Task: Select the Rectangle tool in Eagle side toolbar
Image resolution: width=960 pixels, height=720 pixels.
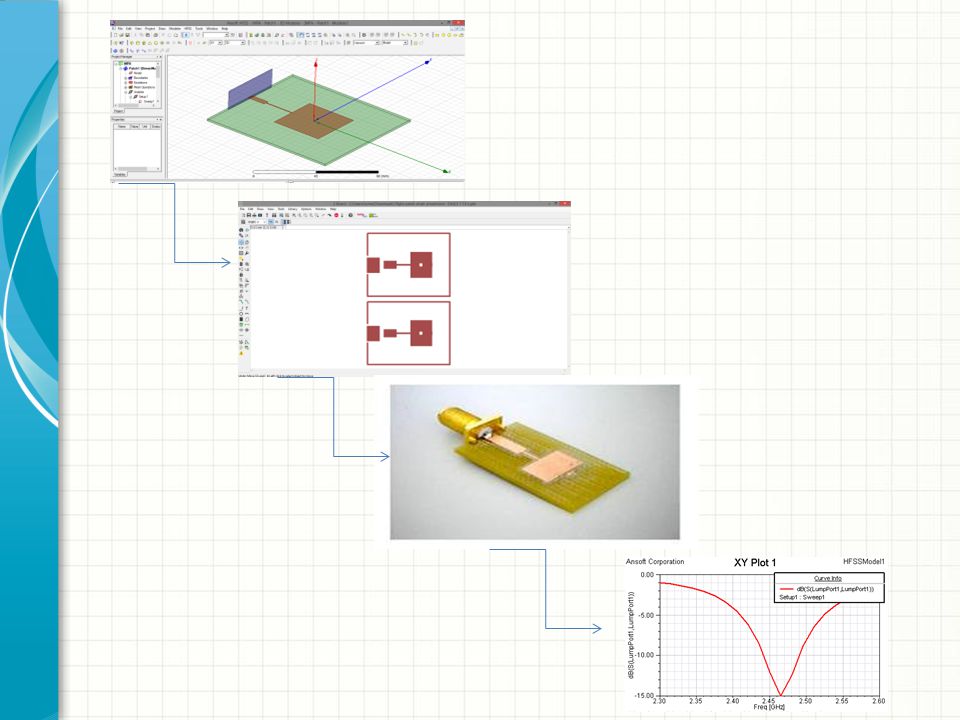Action: tap(241, 319)
